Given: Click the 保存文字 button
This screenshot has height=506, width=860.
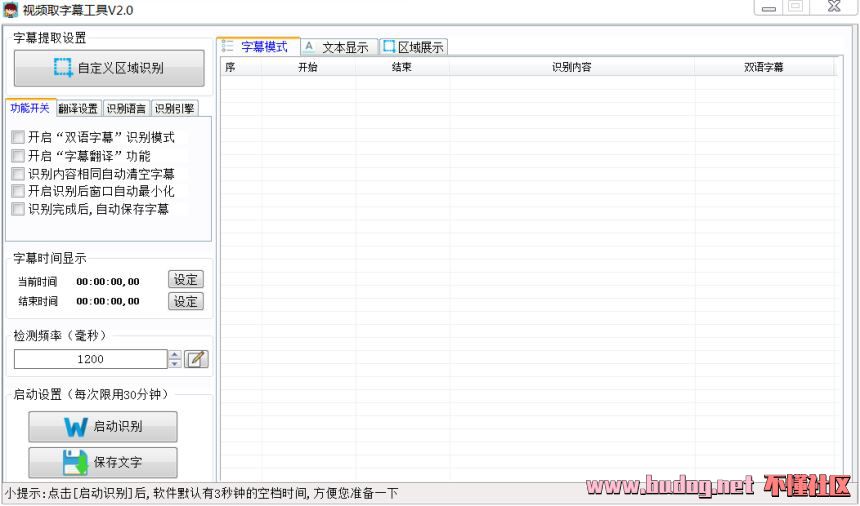Looking at the screenshot, I should (103, 462).
